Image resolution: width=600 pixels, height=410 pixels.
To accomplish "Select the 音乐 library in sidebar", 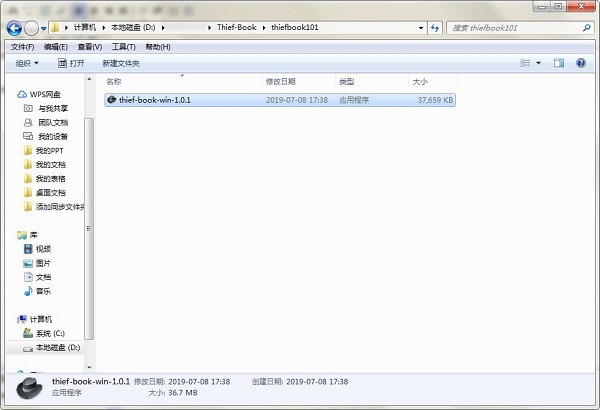I will (43, 291).
